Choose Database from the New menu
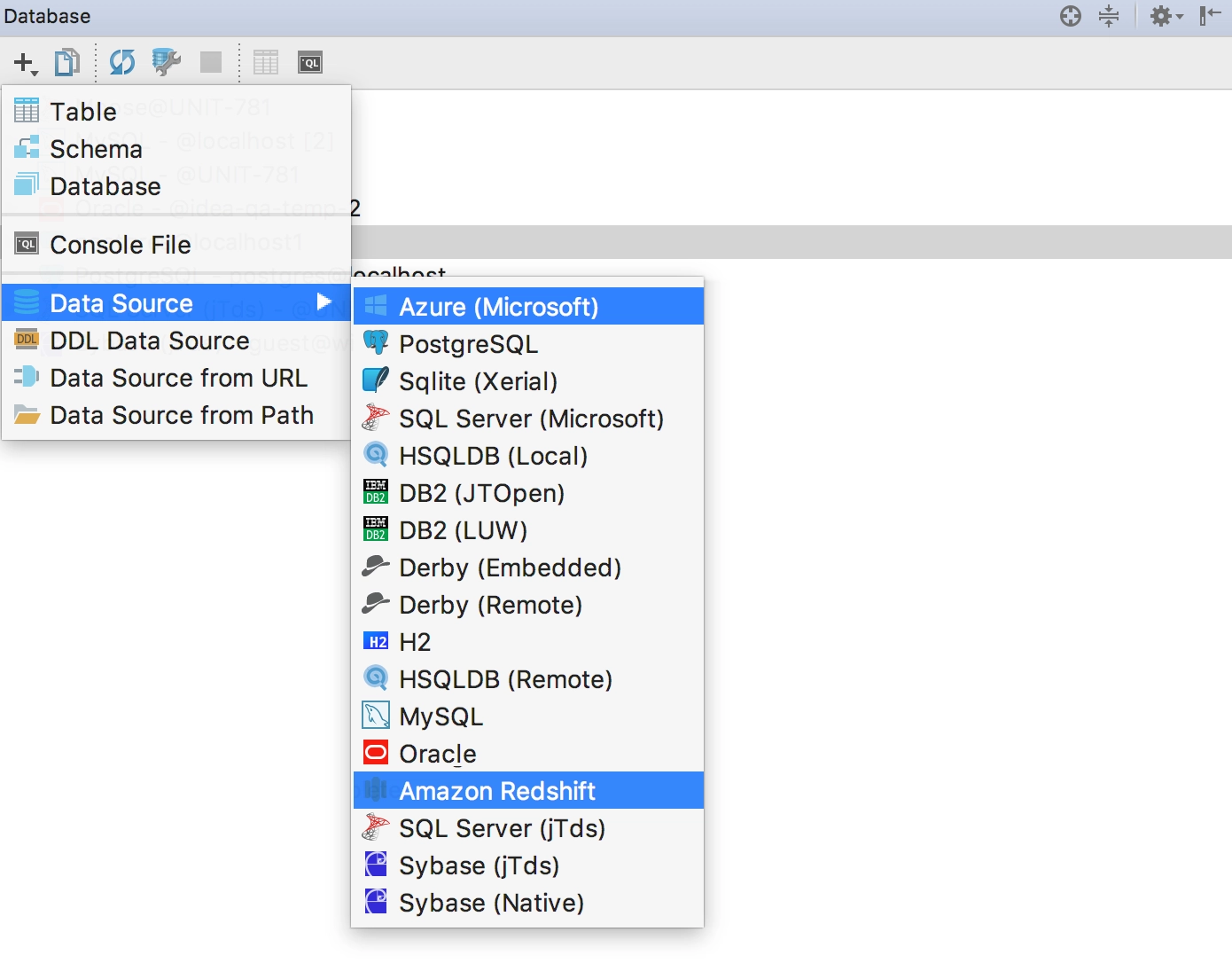The image size is (1232, 971). [176, 186]
